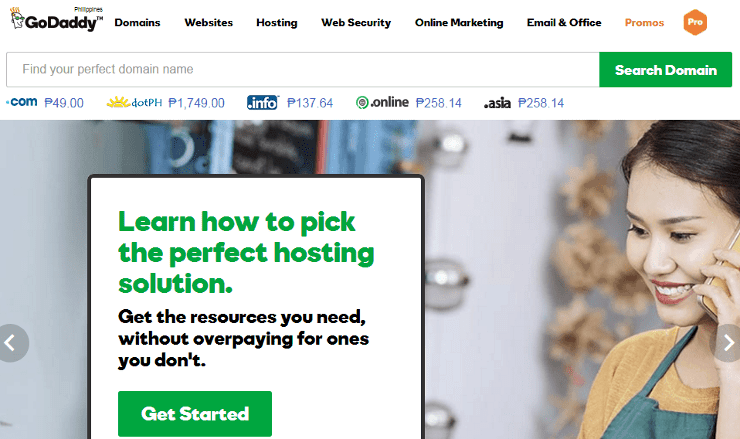740x439 pixels.
Task: Open the Email & Office menu
Action: pos(564,23)
